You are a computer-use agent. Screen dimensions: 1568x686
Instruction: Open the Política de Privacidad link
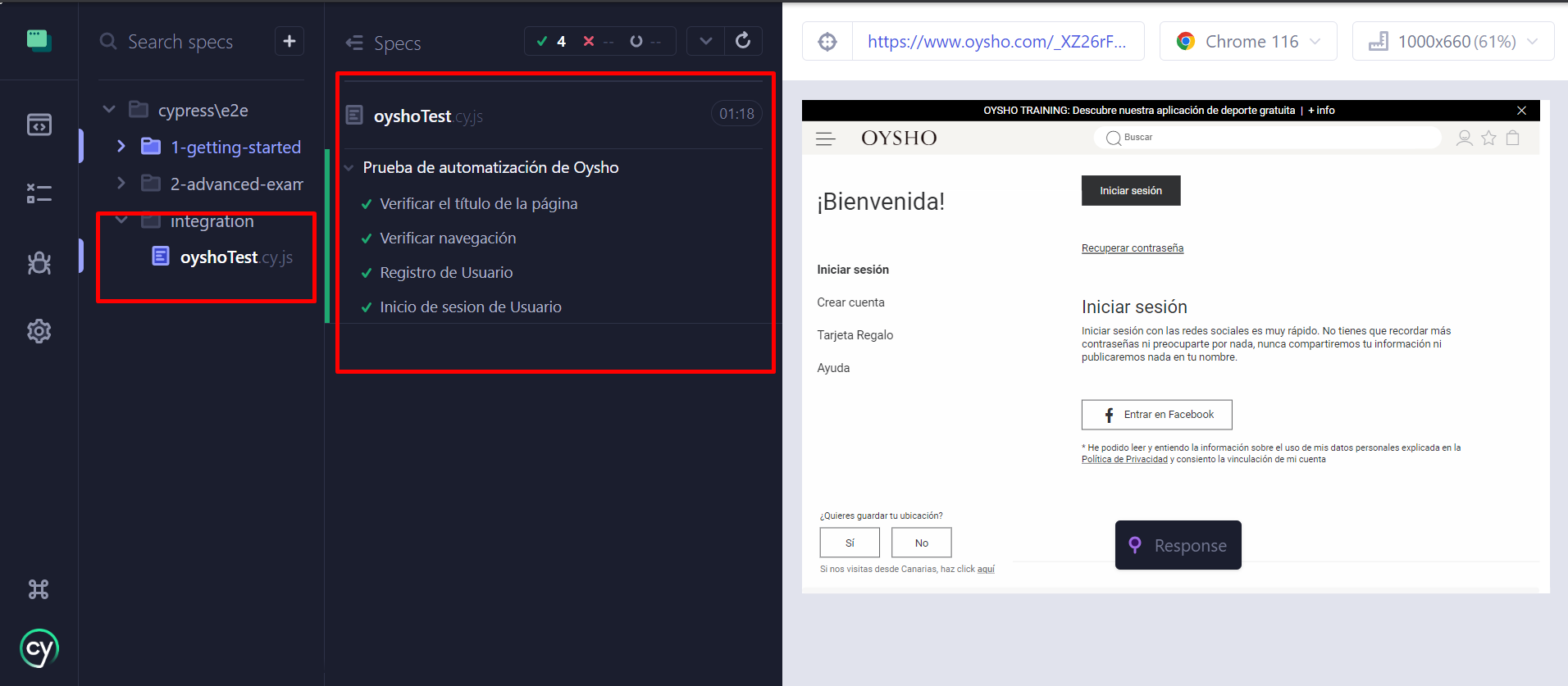1124,459
